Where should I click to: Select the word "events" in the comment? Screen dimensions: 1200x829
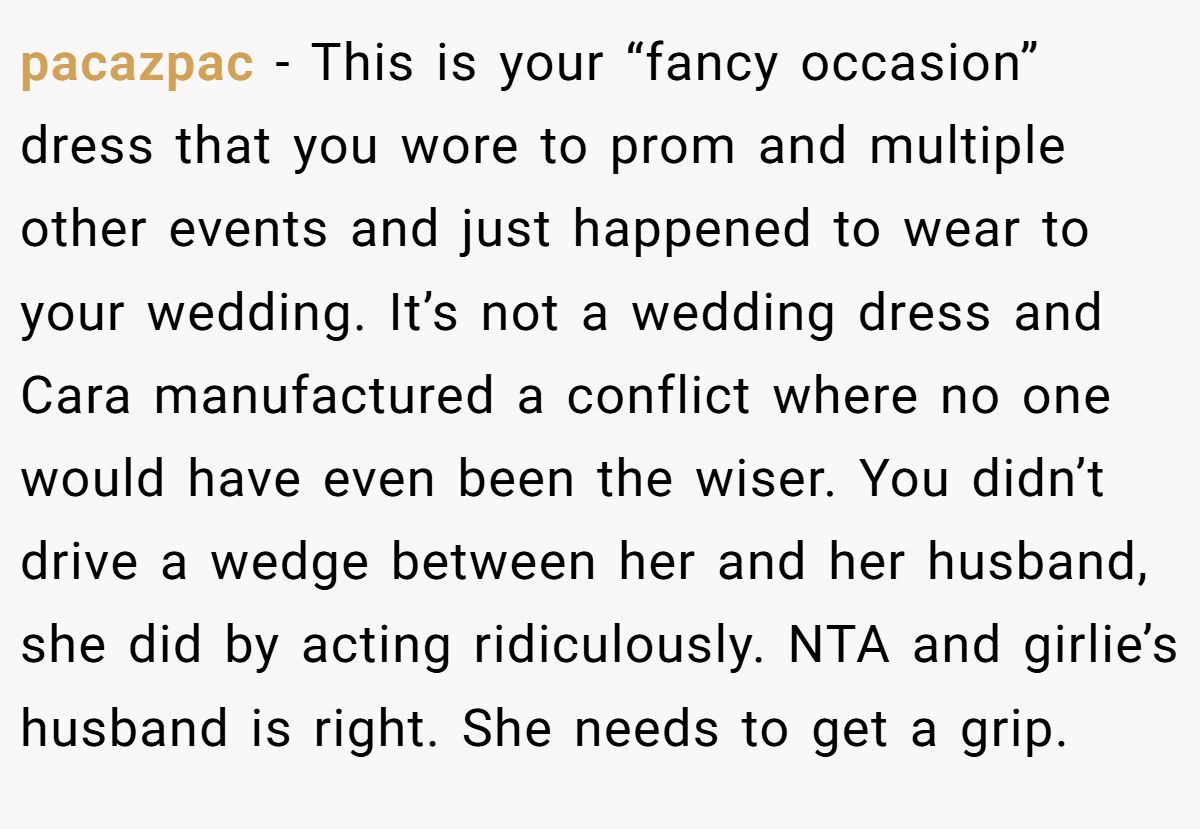click(x=248, y=230)
